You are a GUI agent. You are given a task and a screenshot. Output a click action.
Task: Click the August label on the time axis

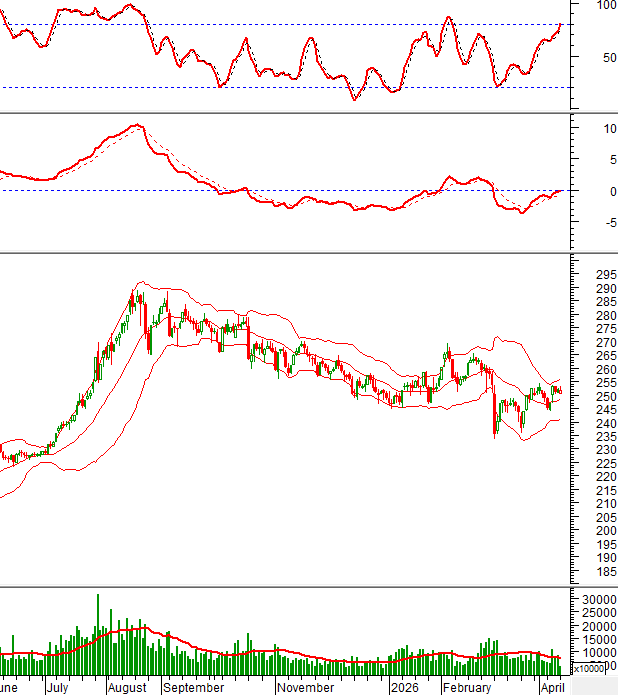click(126, 688)
